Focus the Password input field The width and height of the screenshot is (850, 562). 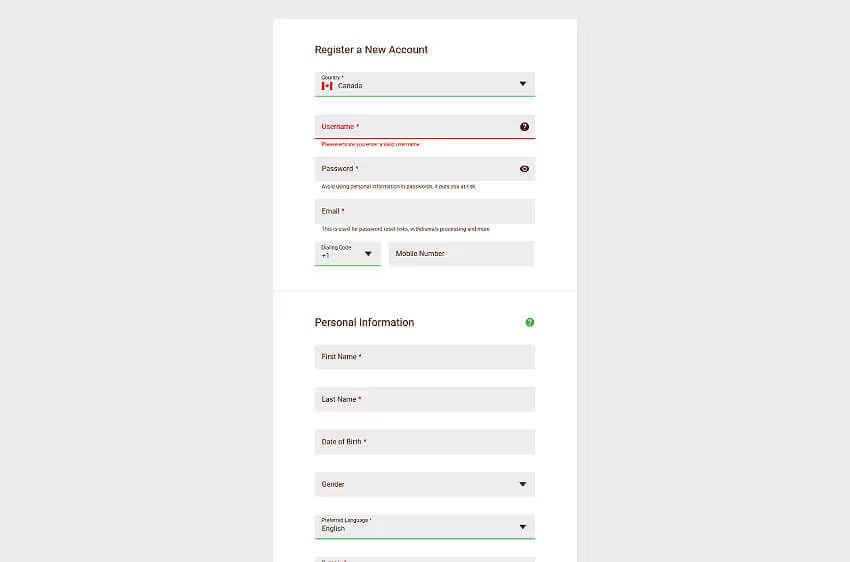coord(415,169)
